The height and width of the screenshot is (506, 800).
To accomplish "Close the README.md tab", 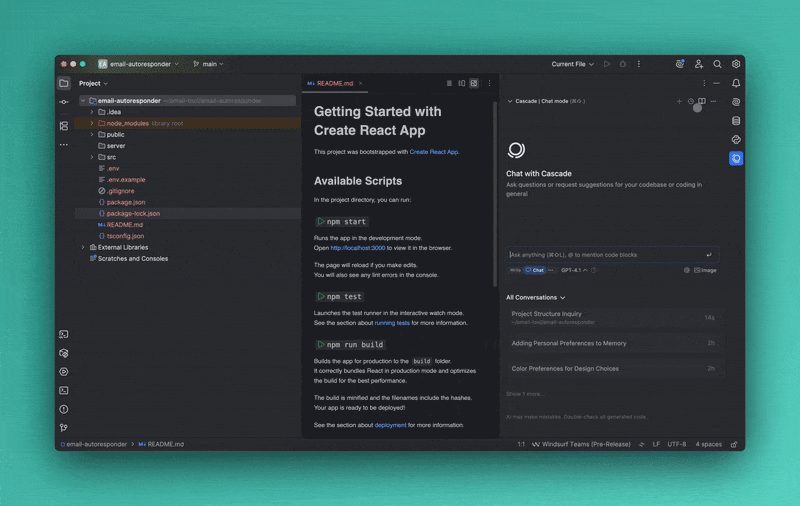I will 360,83.
